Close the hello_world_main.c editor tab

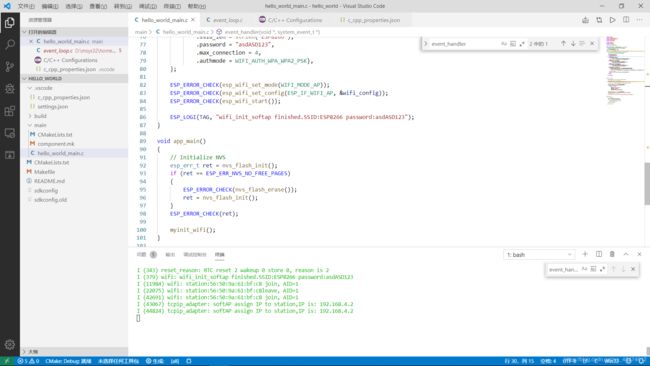click(x=193, y=20)
